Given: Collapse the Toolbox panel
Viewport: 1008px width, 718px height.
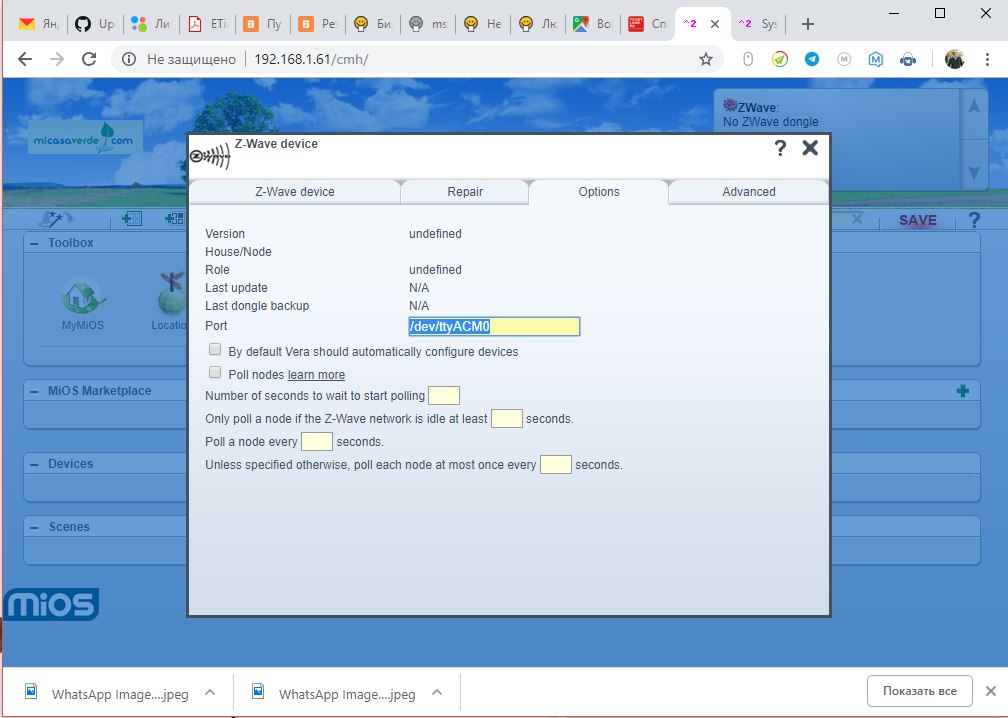Looking at the screenshot, I should click(x=34, y=243).
